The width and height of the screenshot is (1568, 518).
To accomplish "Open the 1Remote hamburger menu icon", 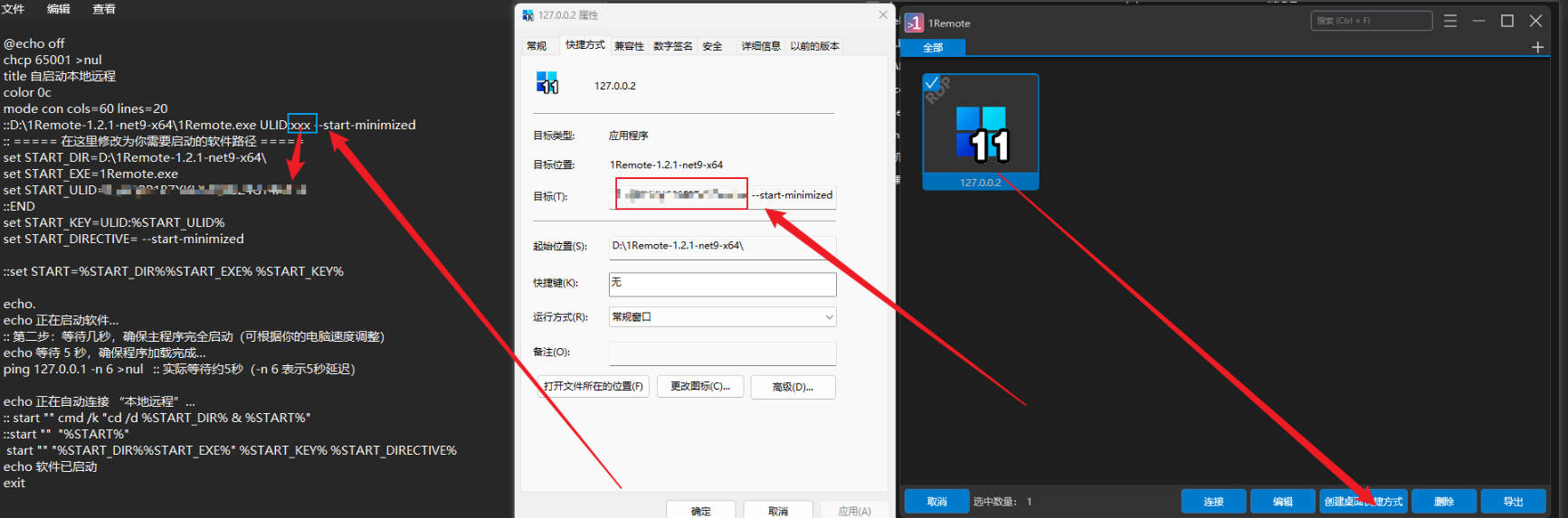I will click(1450, 21).
